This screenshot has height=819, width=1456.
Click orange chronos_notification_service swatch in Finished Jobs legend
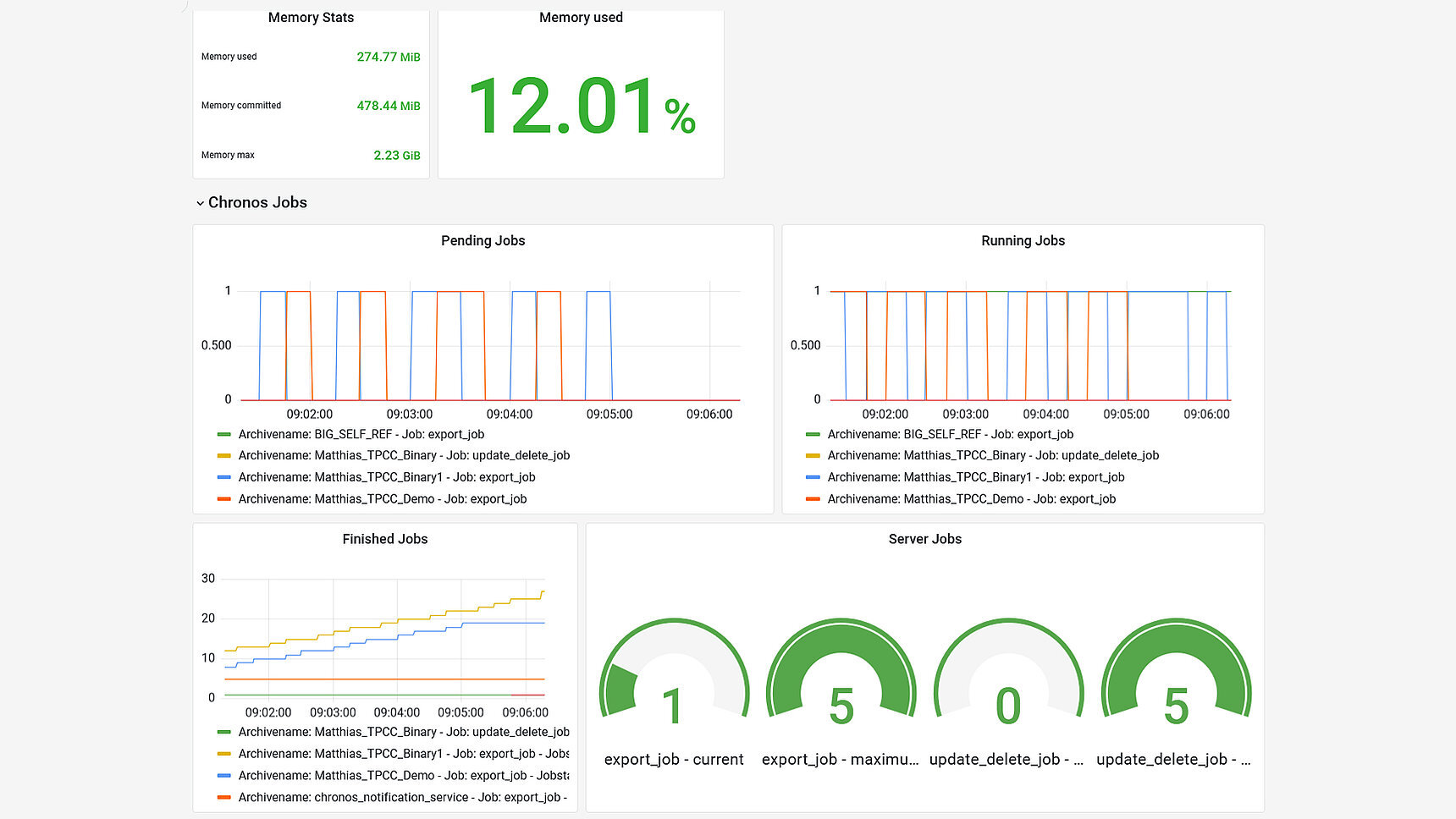click(223, 798)
